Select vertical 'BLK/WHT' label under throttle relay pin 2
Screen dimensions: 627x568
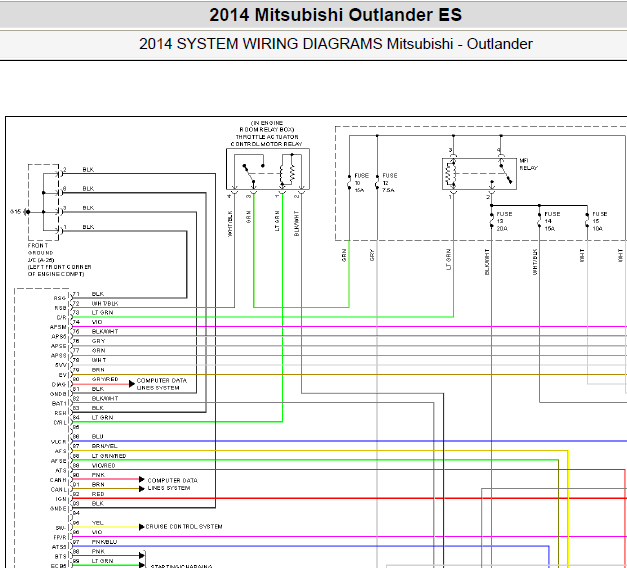click(x=297, y=224)
